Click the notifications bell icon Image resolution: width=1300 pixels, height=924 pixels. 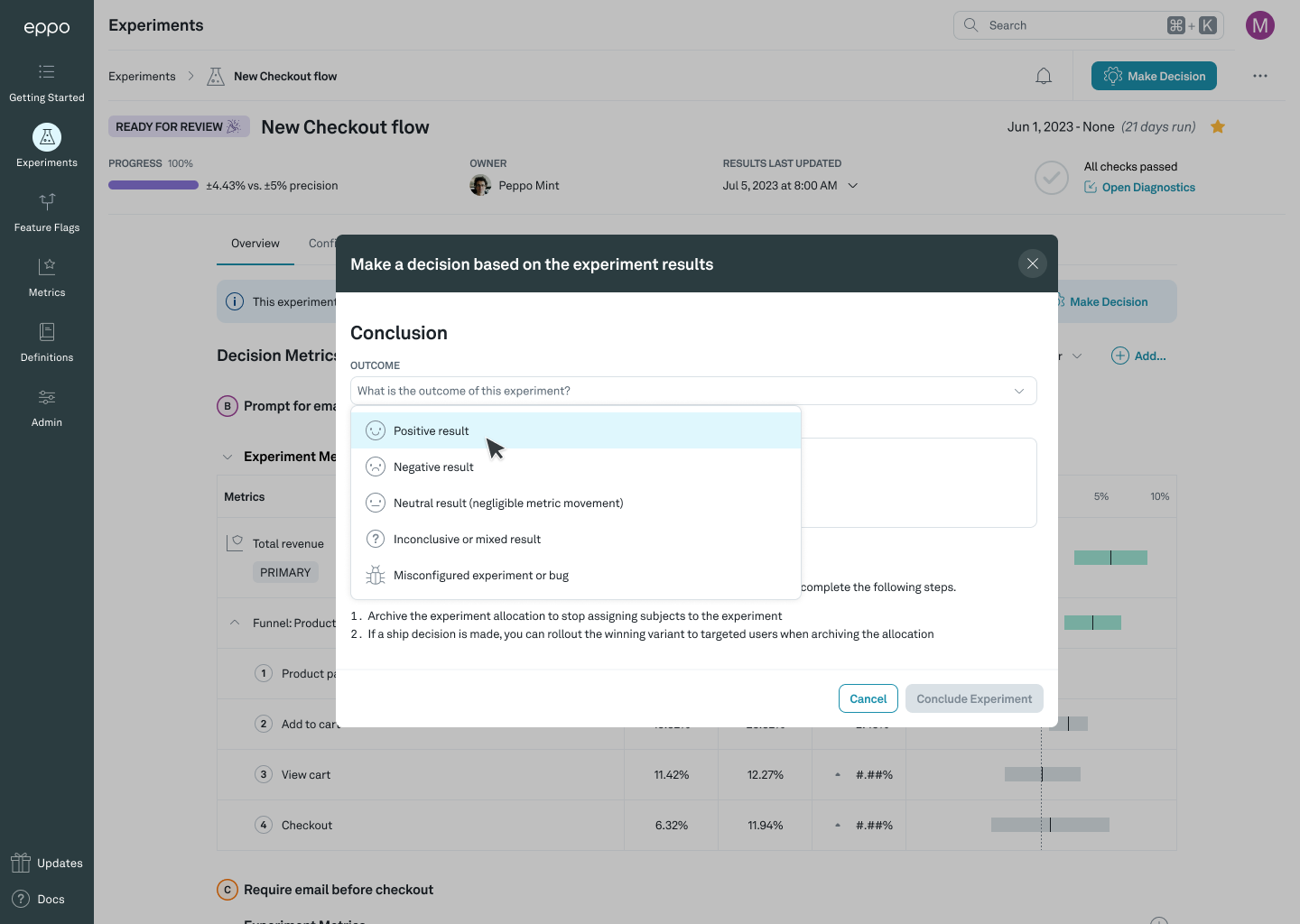[1044, 77]
